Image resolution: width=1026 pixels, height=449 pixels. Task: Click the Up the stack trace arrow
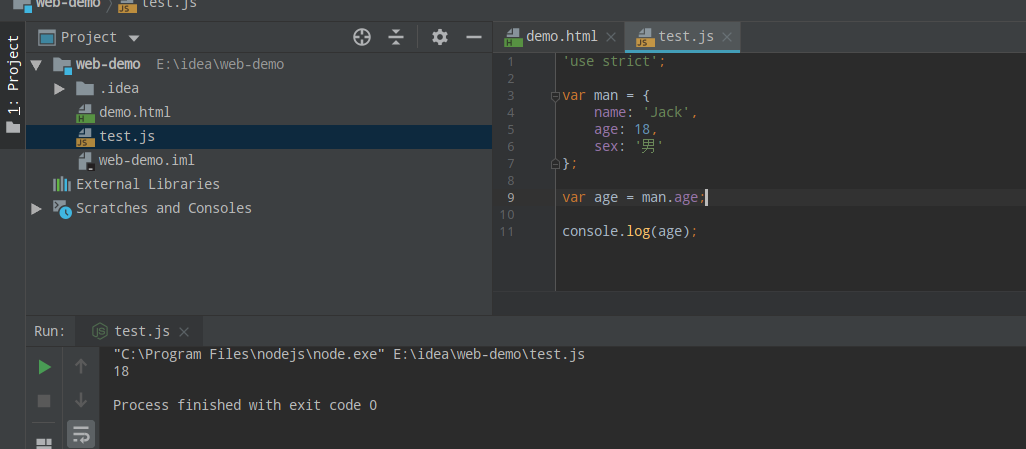click(81, 367)
